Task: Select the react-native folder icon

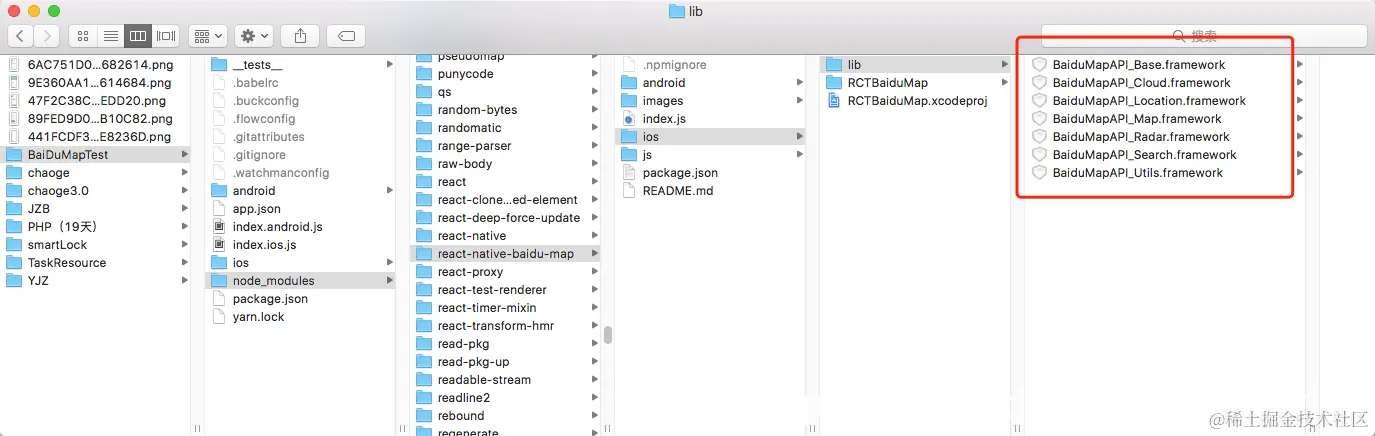Action: 425,236
